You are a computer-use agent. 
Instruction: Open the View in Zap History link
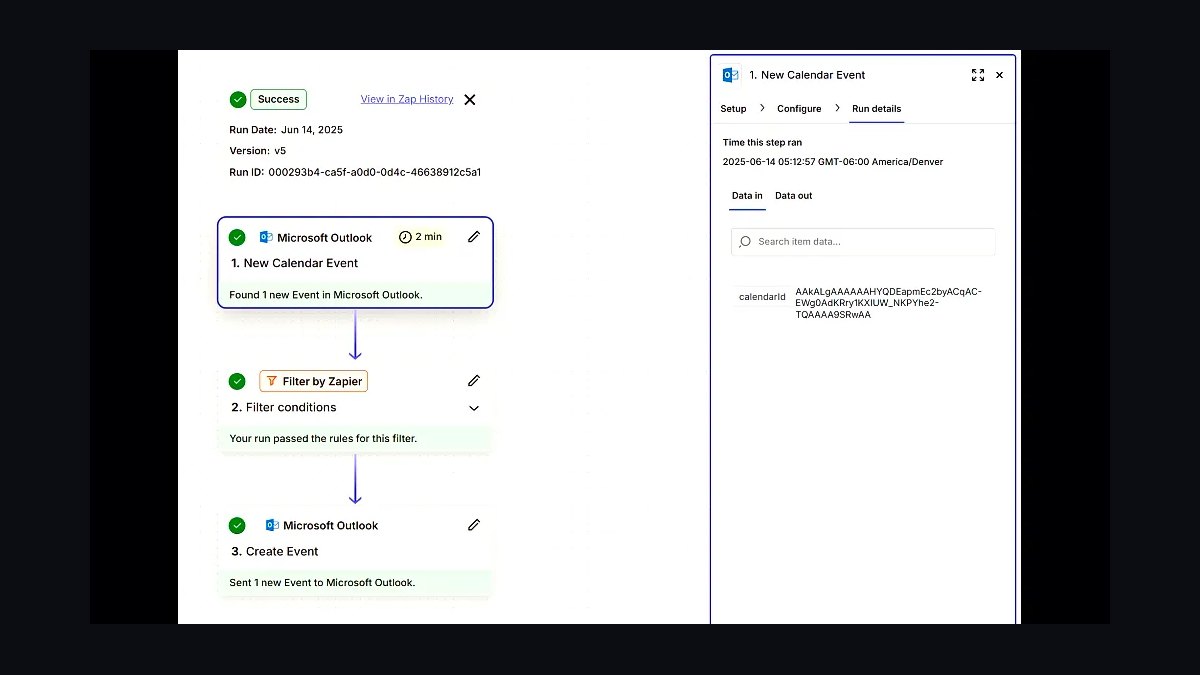(x=407, y=99)
